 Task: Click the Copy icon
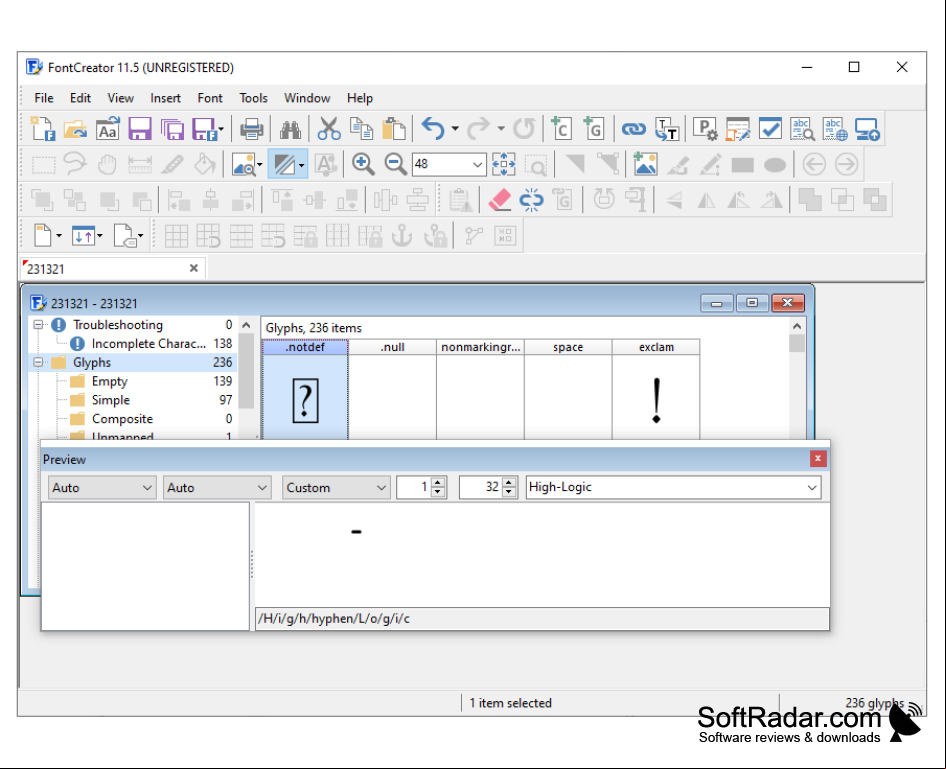361,129
